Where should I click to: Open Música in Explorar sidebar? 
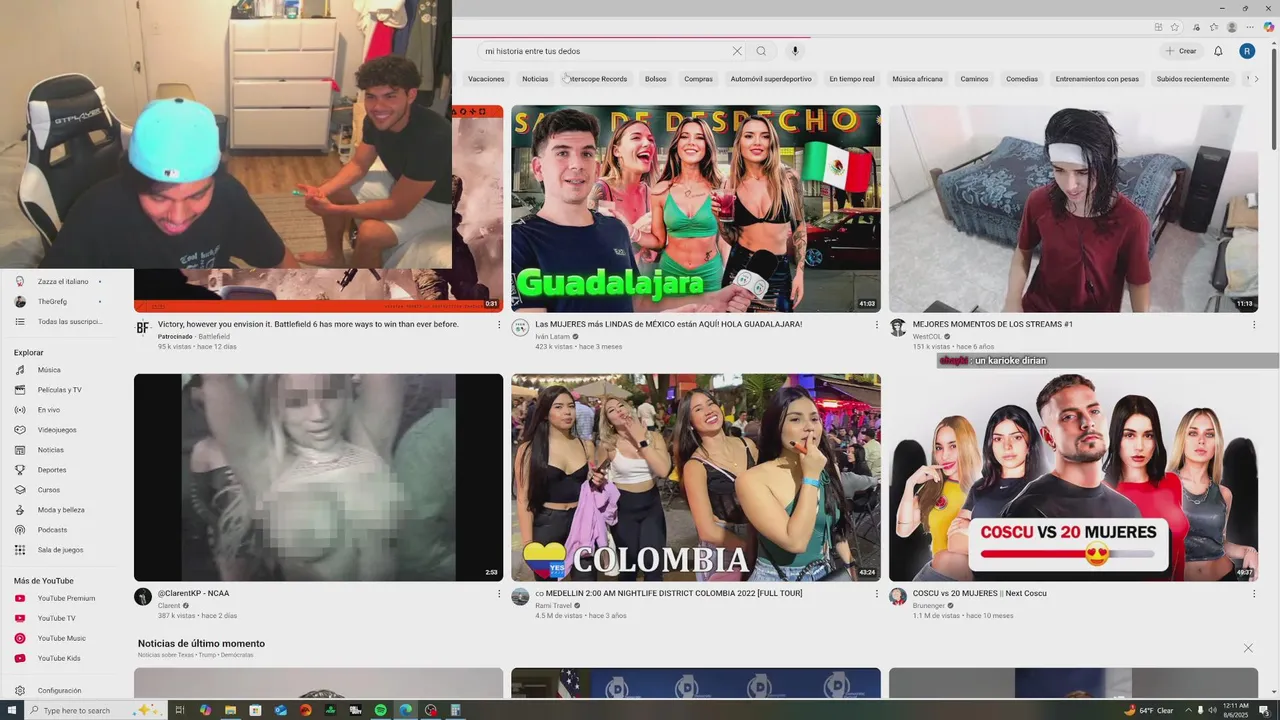coord(60,370)
